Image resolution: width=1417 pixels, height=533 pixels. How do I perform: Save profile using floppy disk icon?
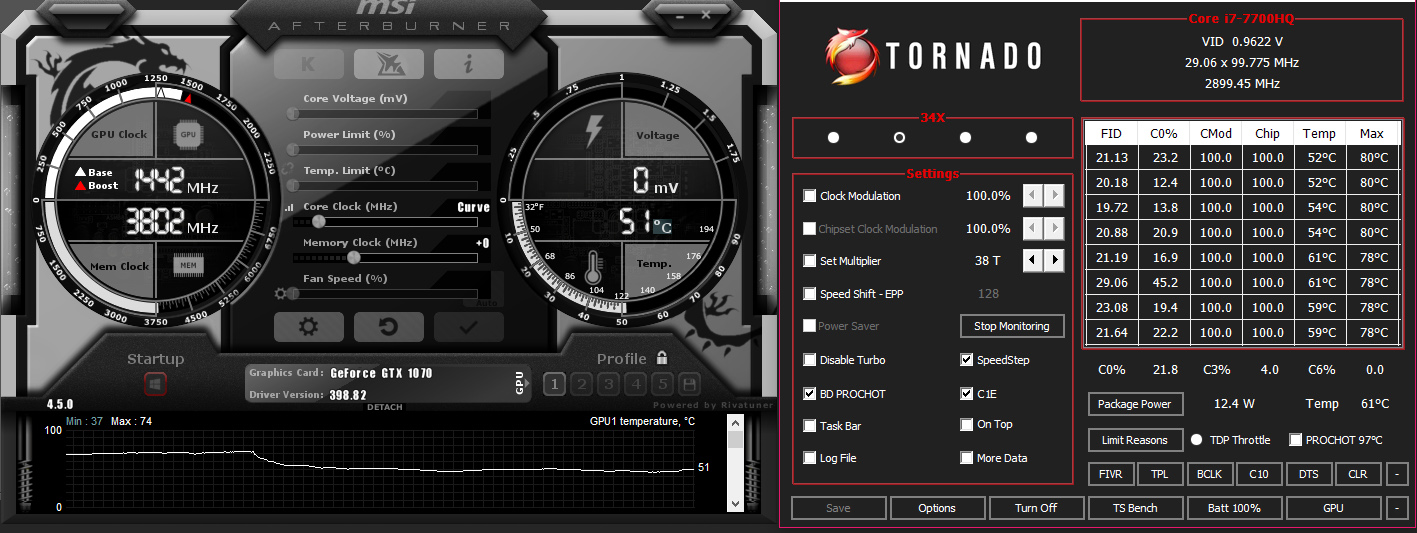(688, 384)
